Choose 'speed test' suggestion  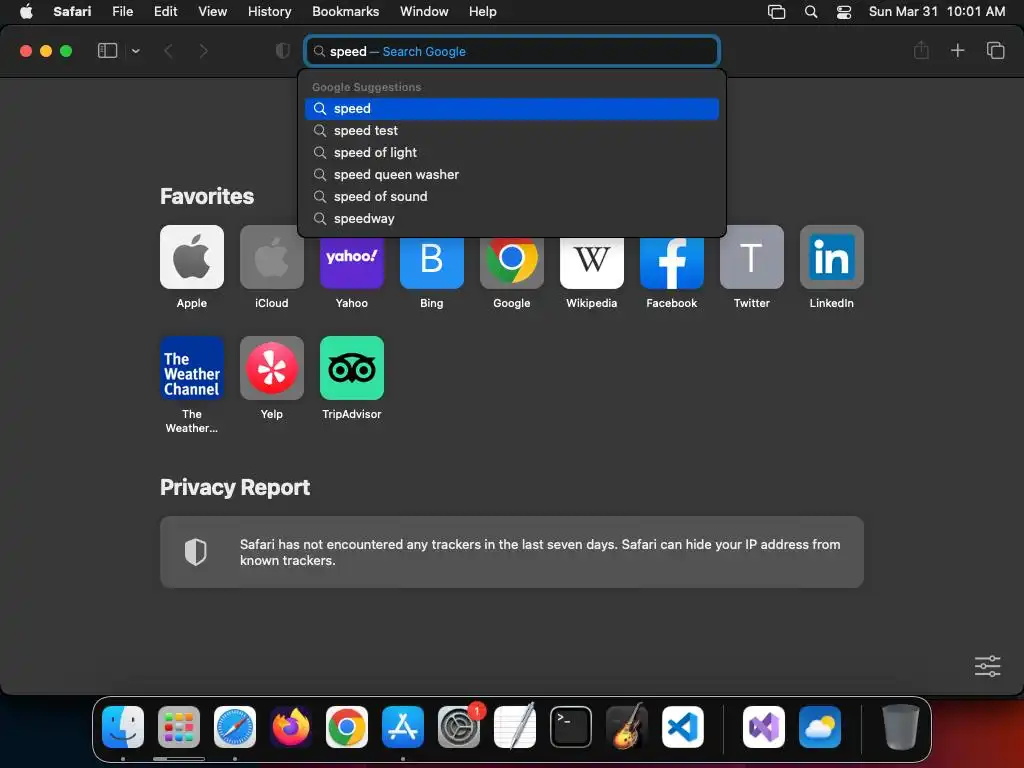pos(512,131)
